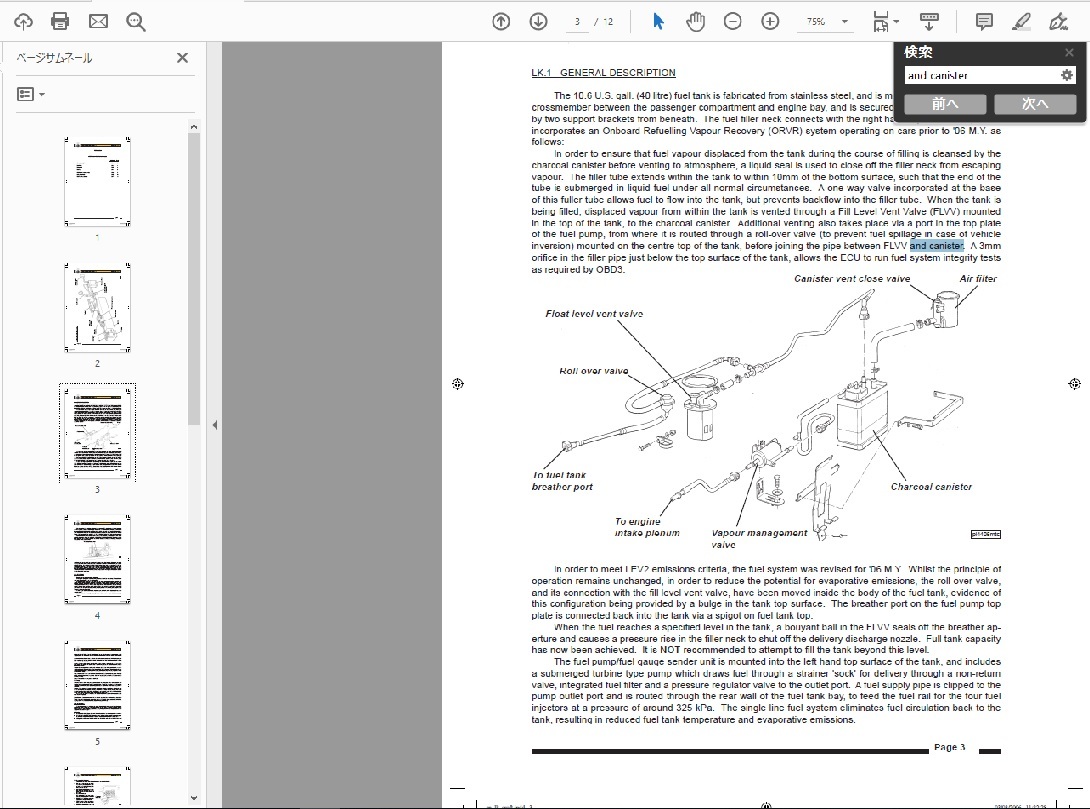Select page 3 thumbnail
The height and width of the screenshot is (809, 1090).
coord(97,433)
